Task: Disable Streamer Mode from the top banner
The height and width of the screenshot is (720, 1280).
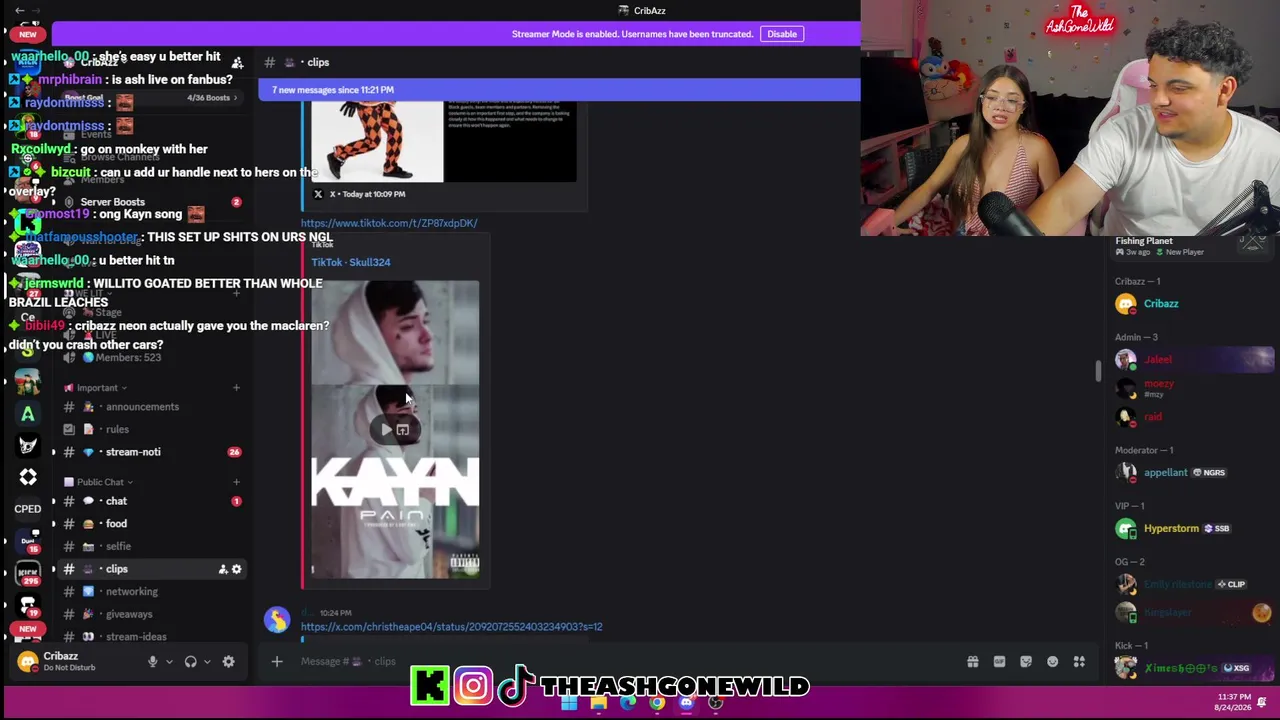Action: [781, 34]
